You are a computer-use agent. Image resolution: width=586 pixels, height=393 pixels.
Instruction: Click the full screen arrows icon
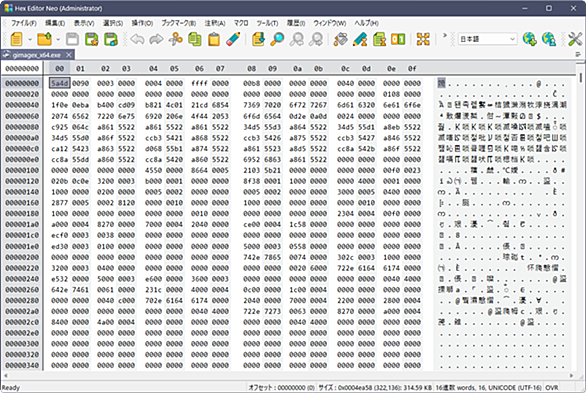click(x=423, y=39)
